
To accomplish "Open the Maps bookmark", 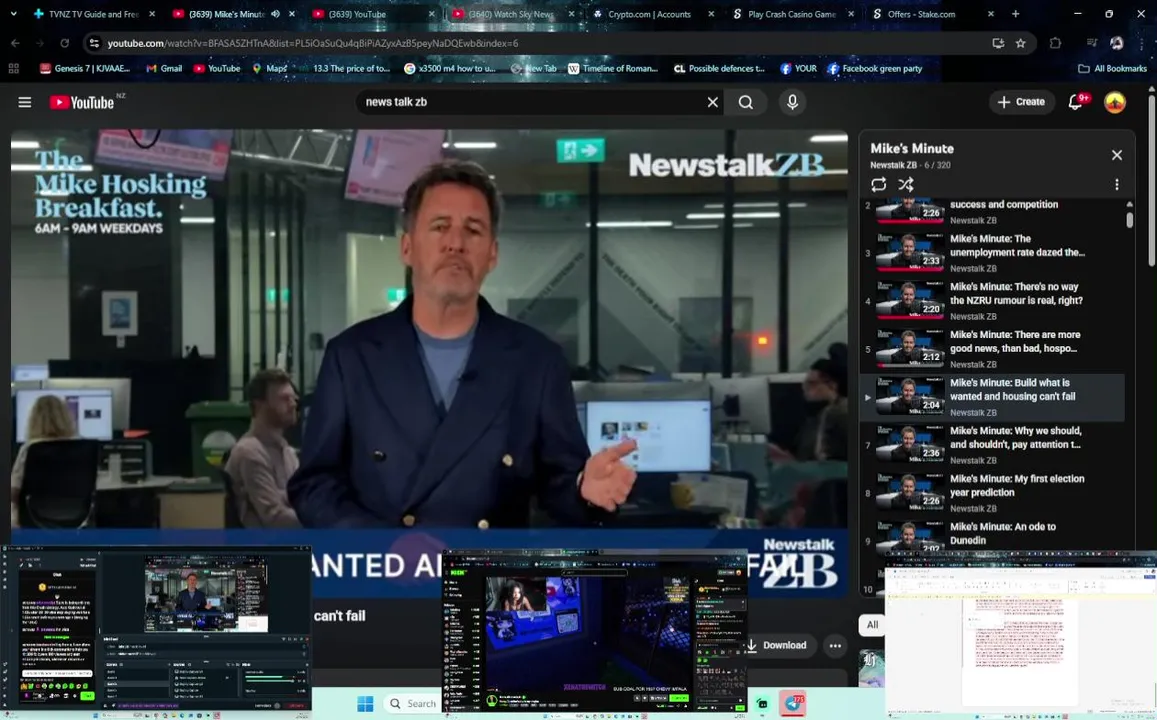I will [x=269, y=69].
